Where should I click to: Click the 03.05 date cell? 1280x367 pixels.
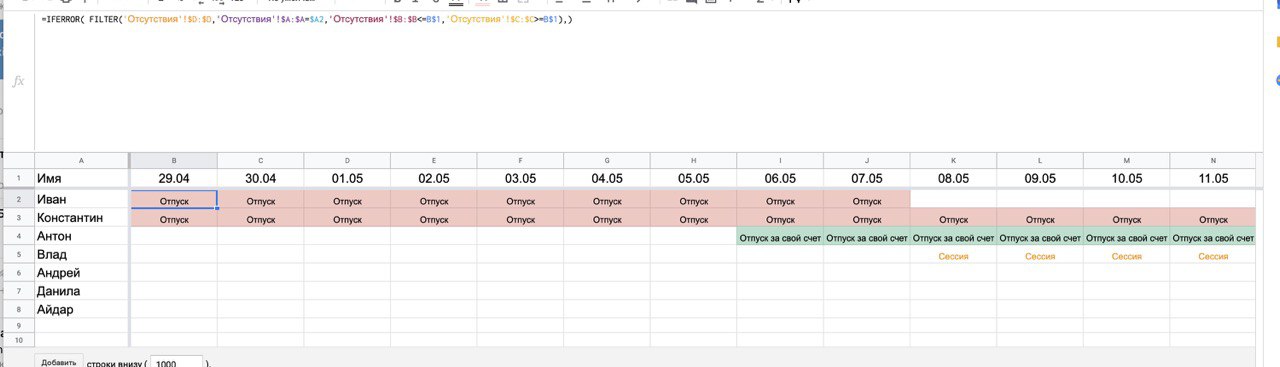(x=520, y=179)
